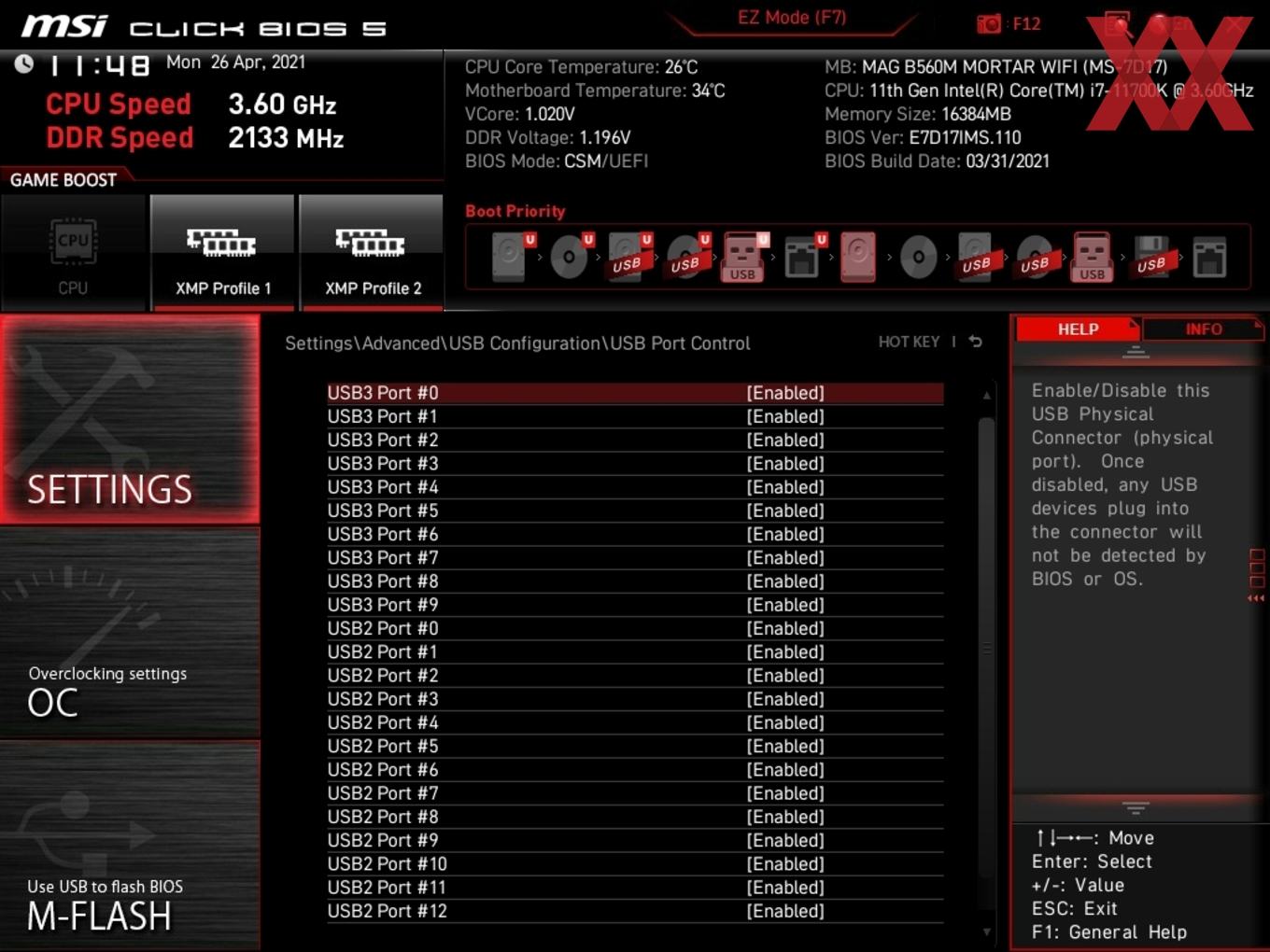This screenshot has width=1270, height=952.
Task: Click the port list scroll-down arrow
Action: pos(986,931)
